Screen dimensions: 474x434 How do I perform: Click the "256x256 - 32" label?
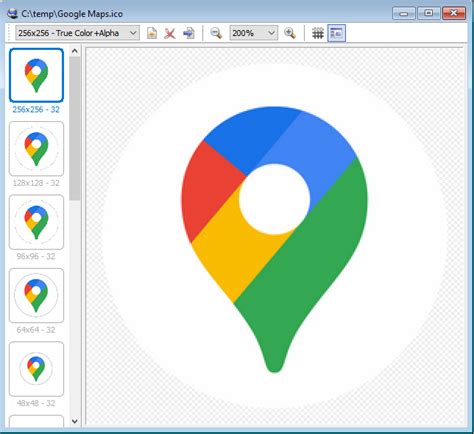coord(36,109)
